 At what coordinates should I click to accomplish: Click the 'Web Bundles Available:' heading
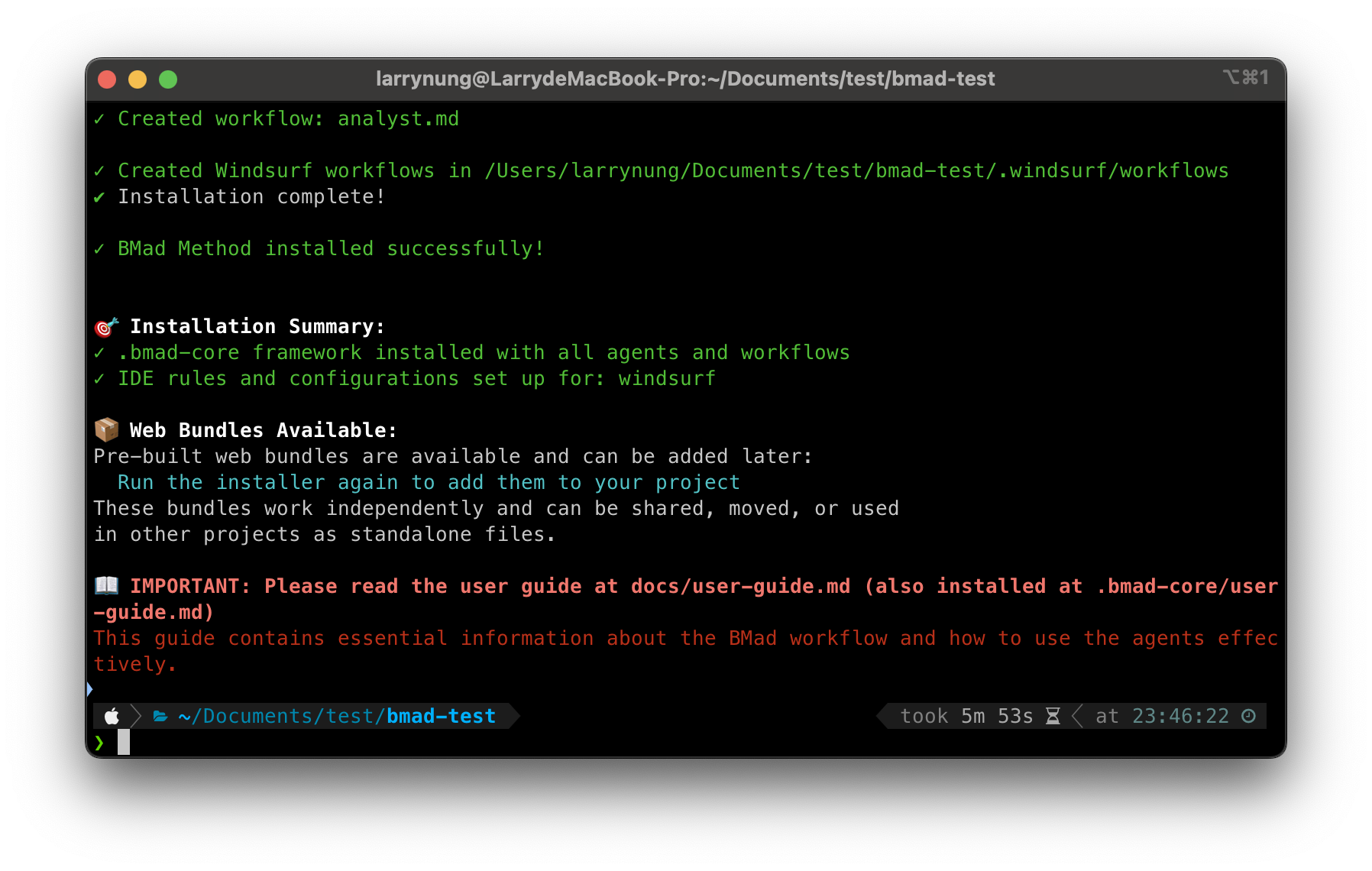[264, 430]
